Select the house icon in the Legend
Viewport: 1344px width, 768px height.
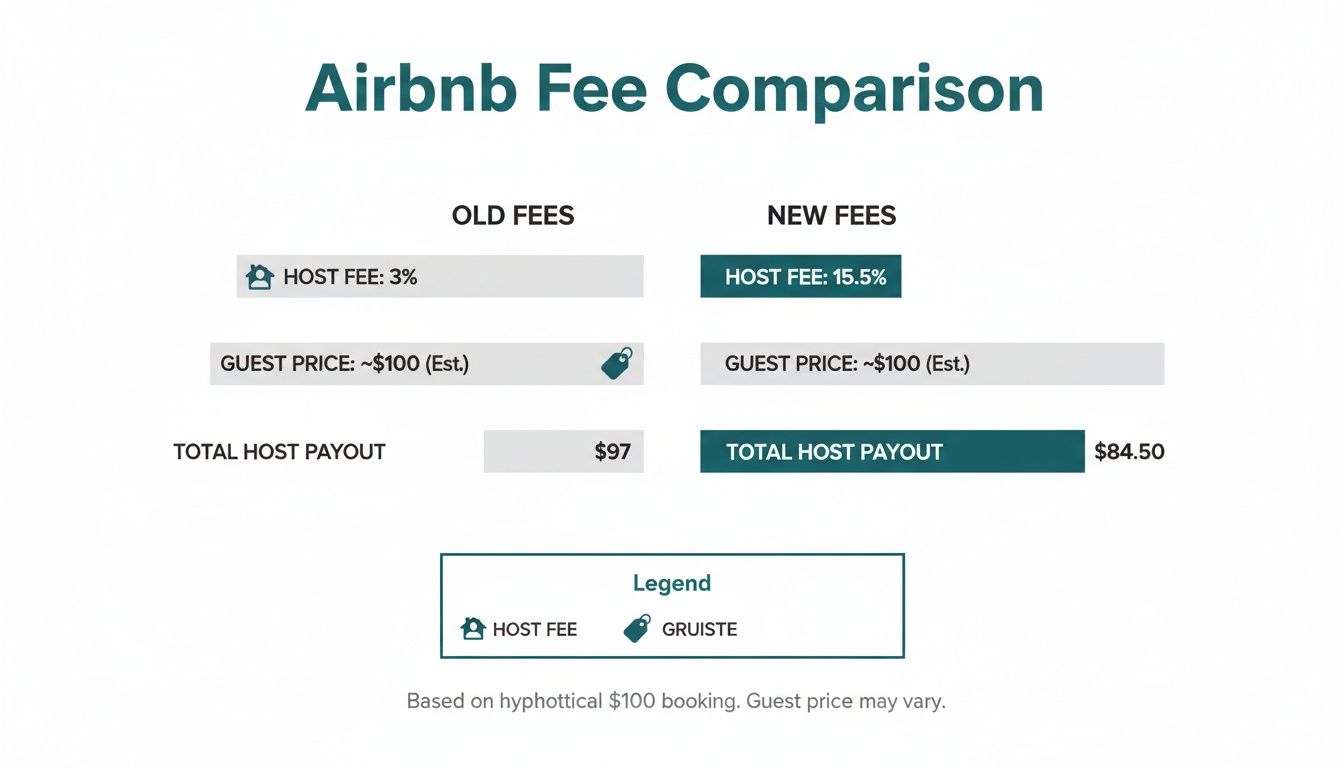point(472,629)
